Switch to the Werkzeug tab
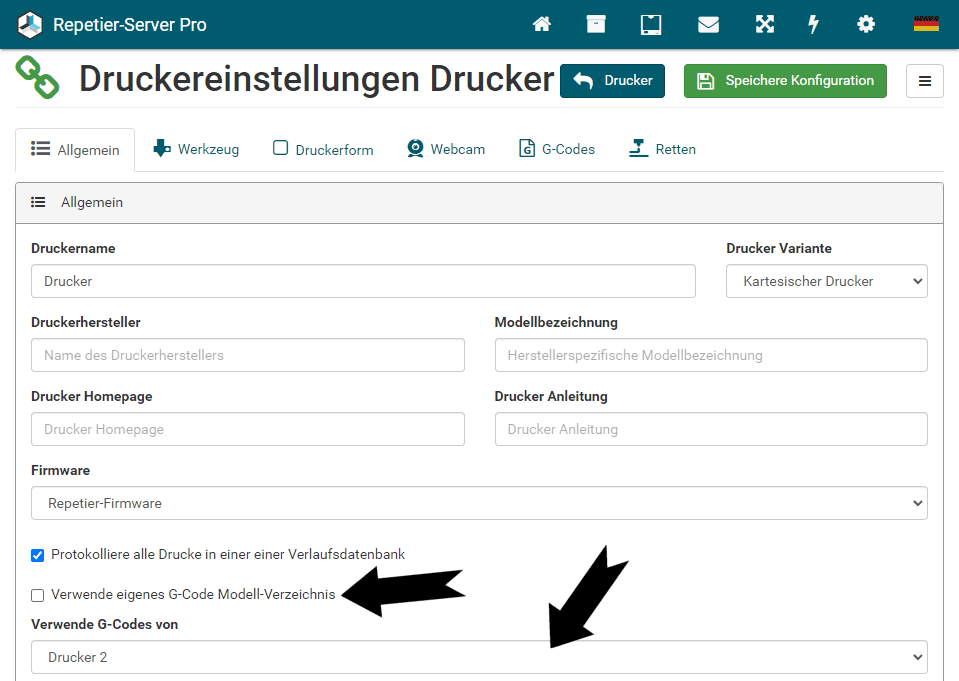 pyautogui.click(x=196, y=149)
